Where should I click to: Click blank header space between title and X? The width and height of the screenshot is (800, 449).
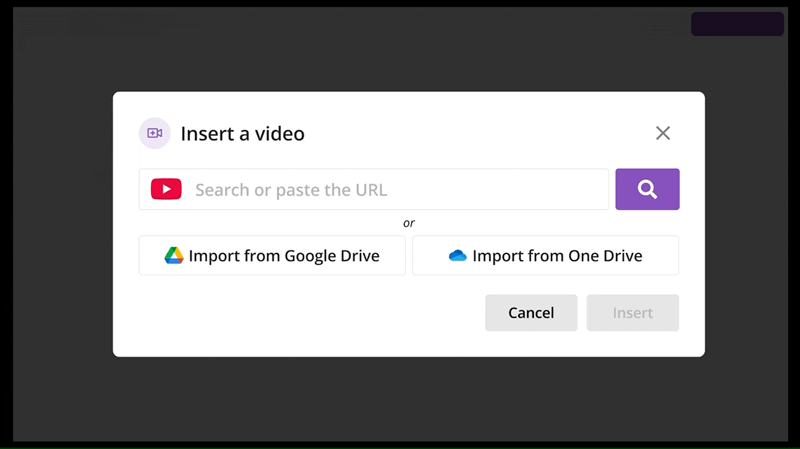click(480, 133)
